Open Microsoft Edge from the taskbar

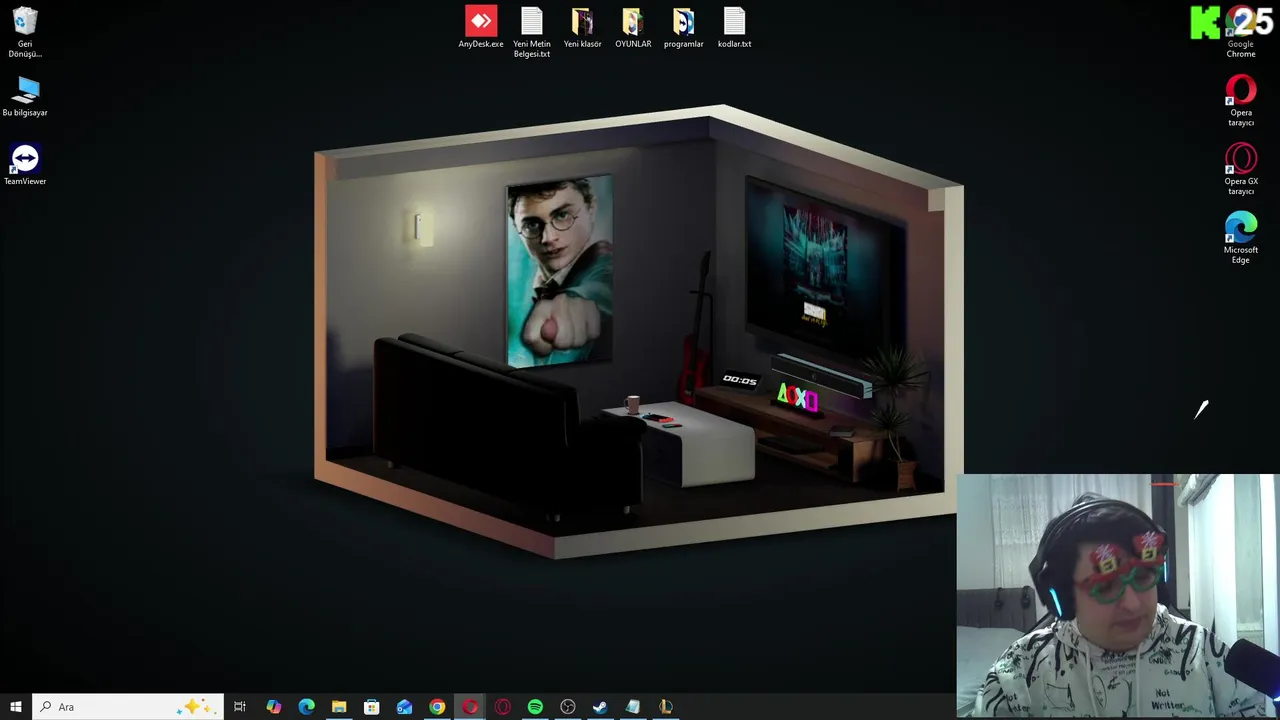coord(307,707)
